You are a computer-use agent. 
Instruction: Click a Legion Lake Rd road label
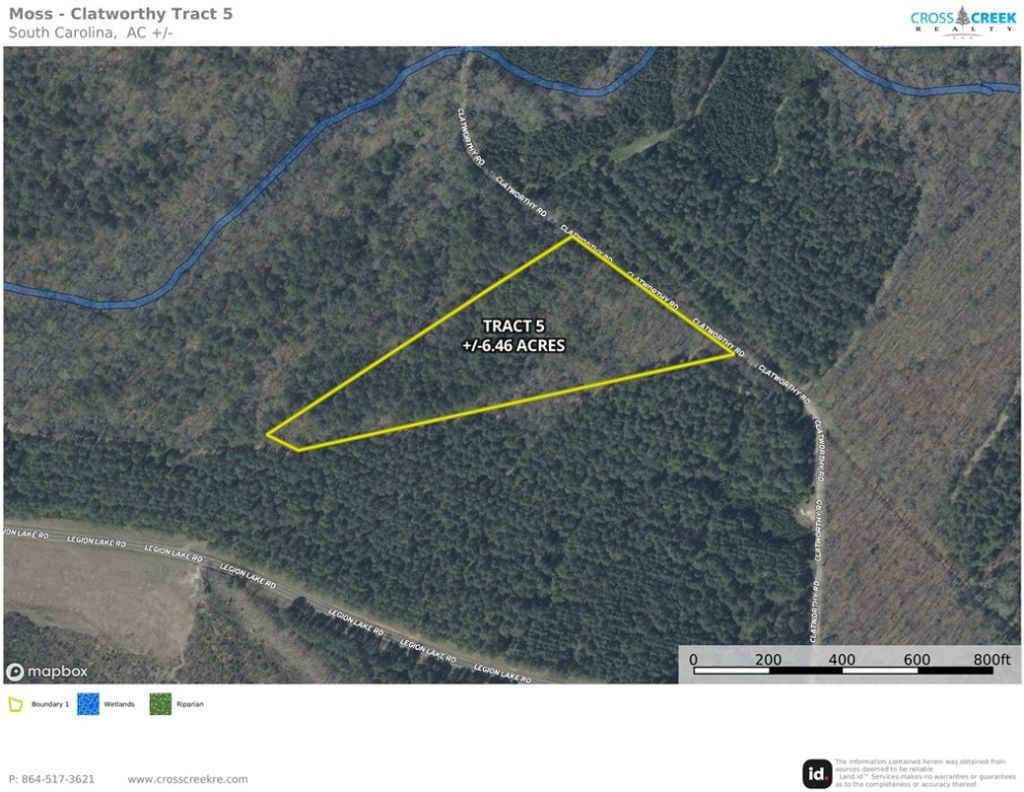point(248,575)
